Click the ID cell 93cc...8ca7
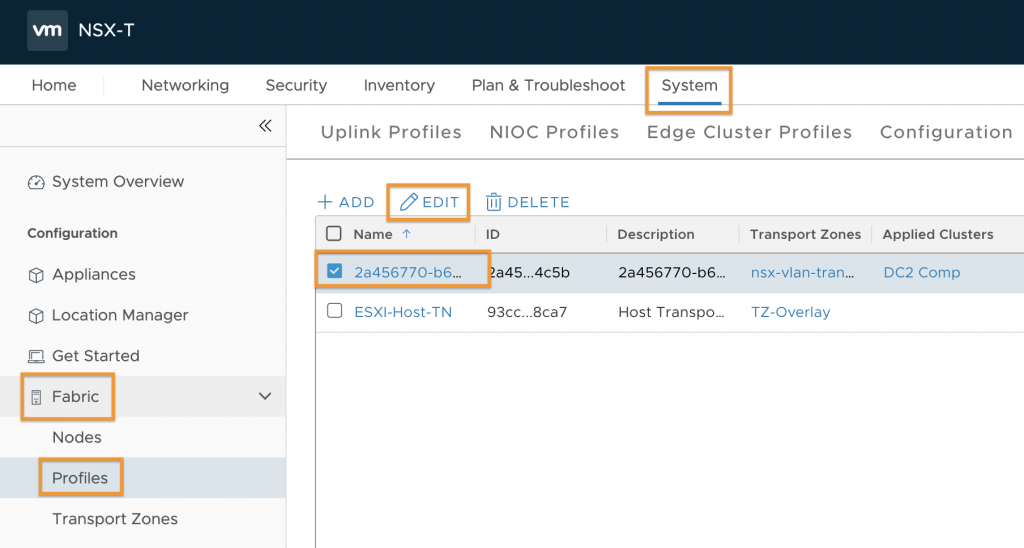Viewport: 1024px width, 548px height. [527, 312]
